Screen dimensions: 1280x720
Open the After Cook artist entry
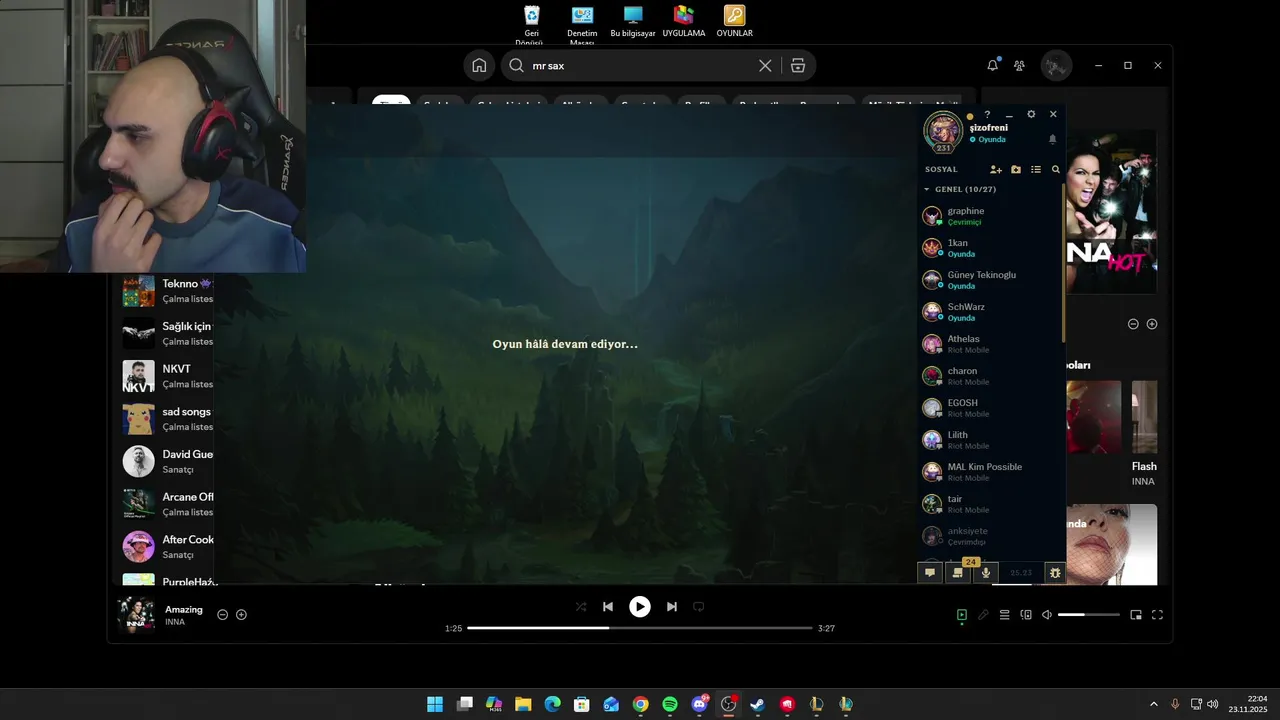[168, 546]
